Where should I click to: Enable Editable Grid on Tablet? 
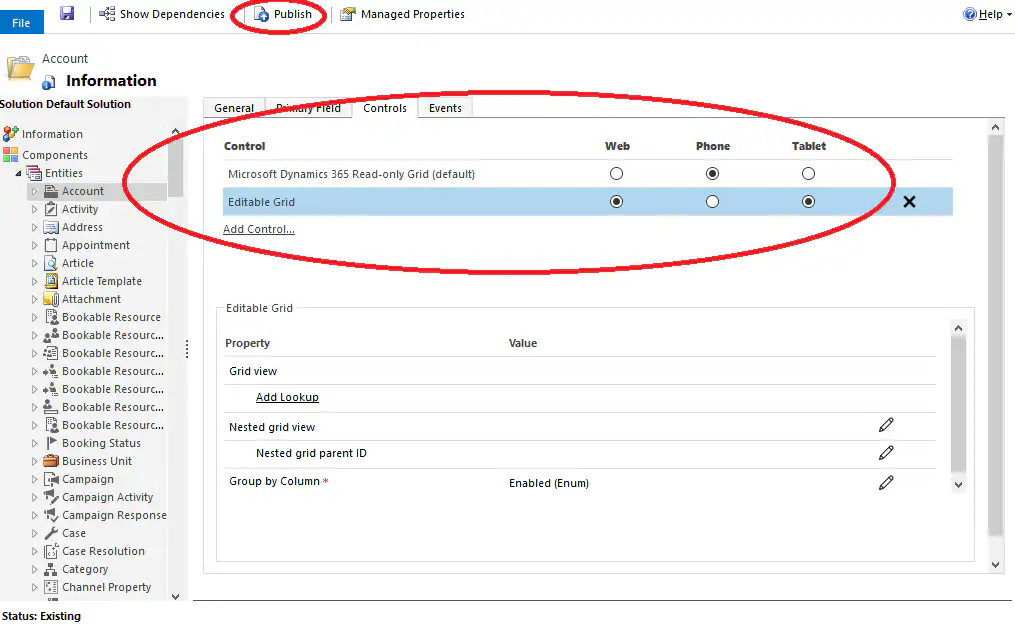pyautogui.click(x=808, y=201)
